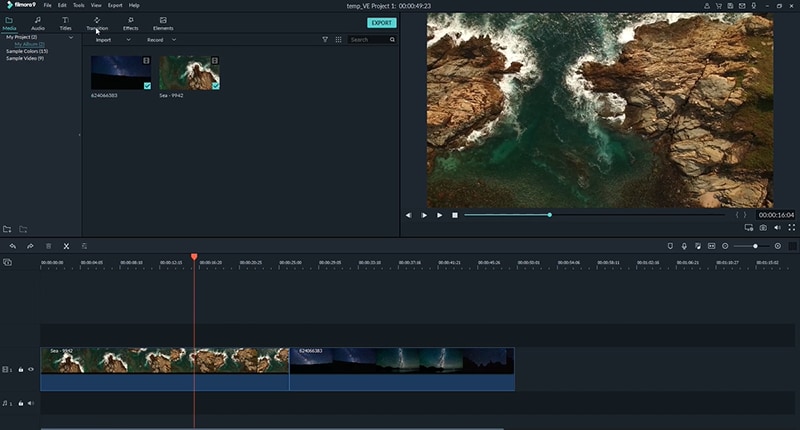Click the timeline zoom slider handle
Image resolution: width=800 pixels, height=430 pixels.
(x=755, y=246)
